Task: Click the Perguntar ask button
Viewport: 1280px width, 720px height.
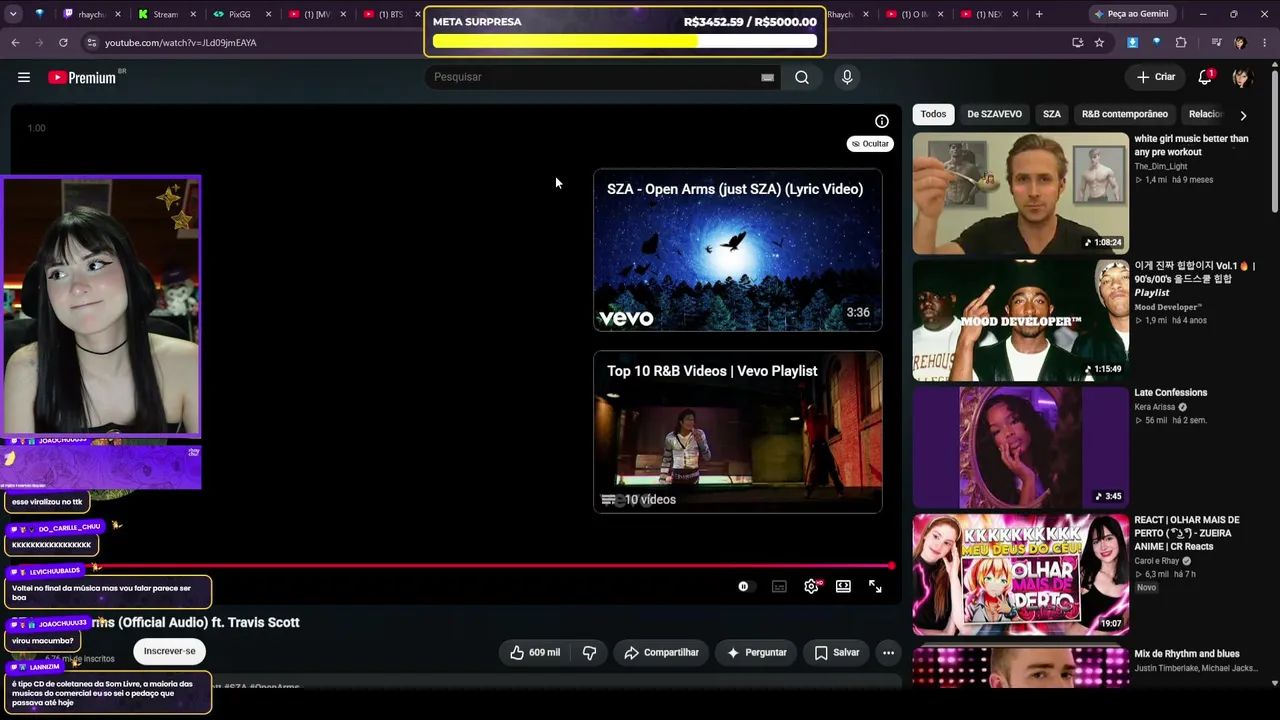Action: point(756,652)
